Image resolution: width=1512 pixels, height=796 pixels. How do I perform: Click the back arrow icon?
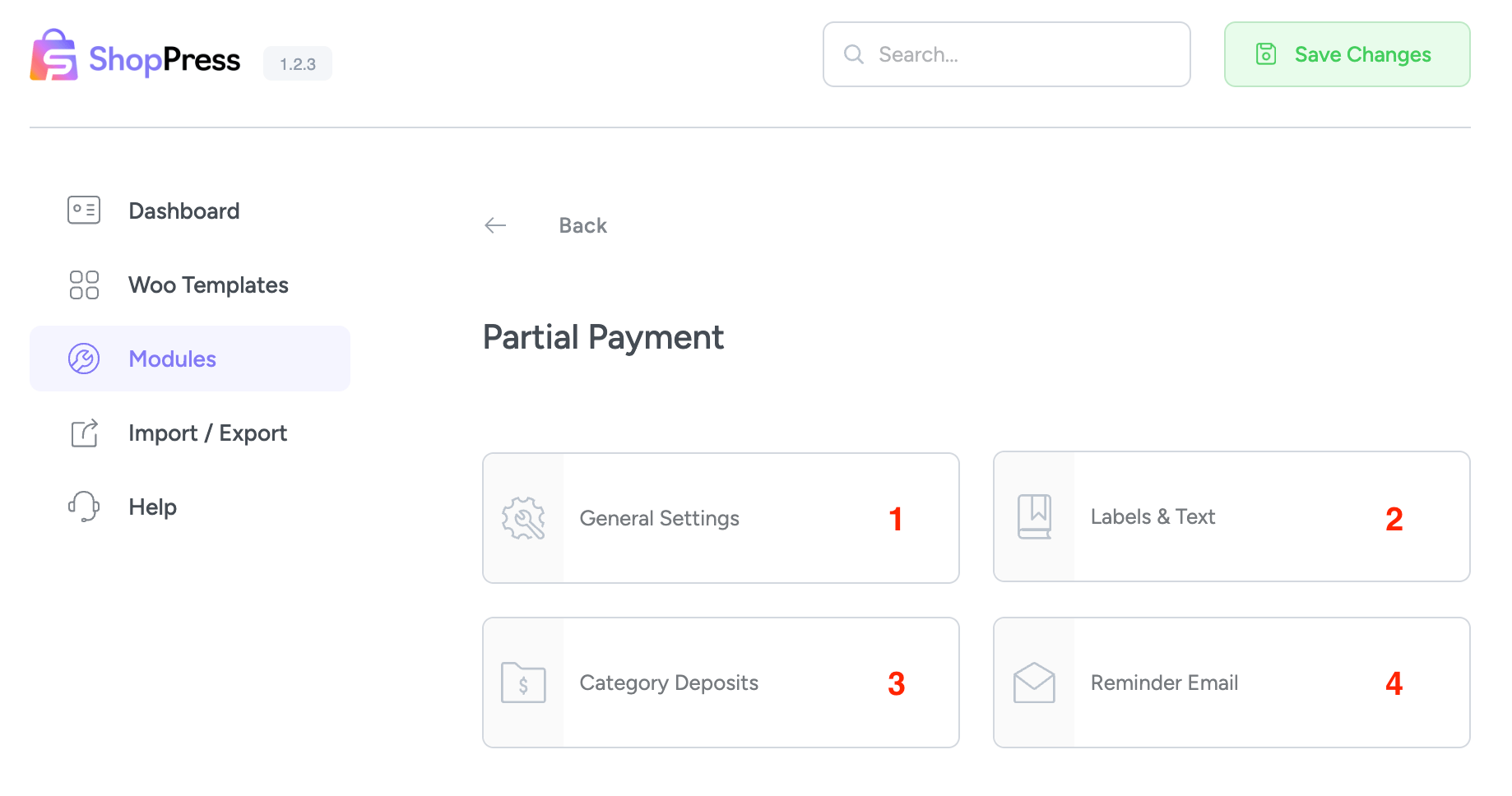tap(494, 224)
